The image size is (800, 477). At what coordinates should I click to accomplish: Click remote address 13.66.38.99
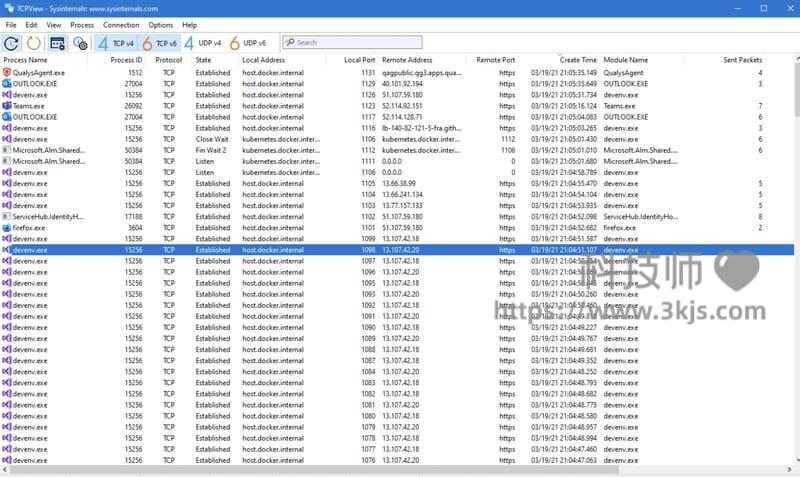click(x=399, y=184)
